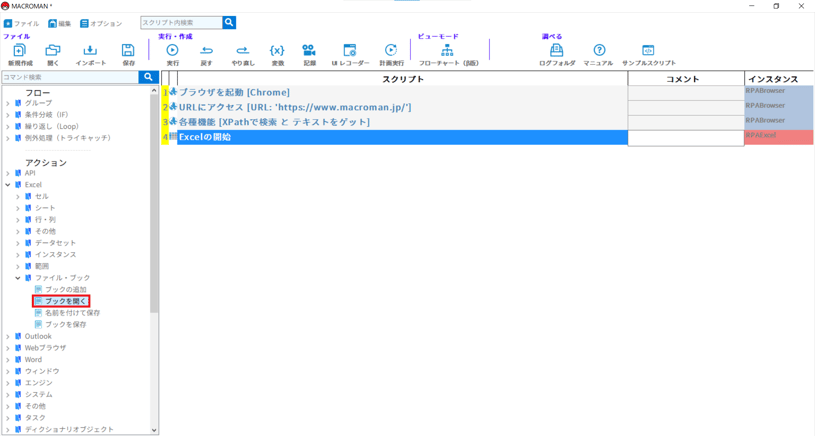Open the ファイル menu
Image resolution: width=815 pixels, height=436 pixels.
22,23
